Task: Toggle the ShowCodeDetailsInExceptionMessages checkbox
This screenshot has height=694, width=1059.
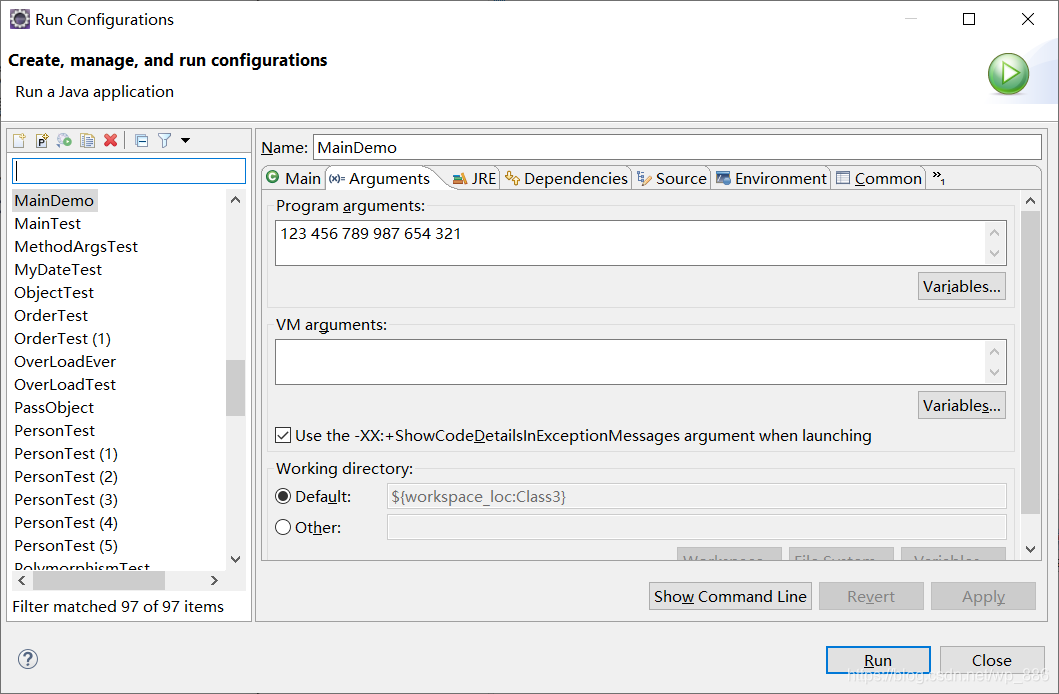Action: point(283,435)
